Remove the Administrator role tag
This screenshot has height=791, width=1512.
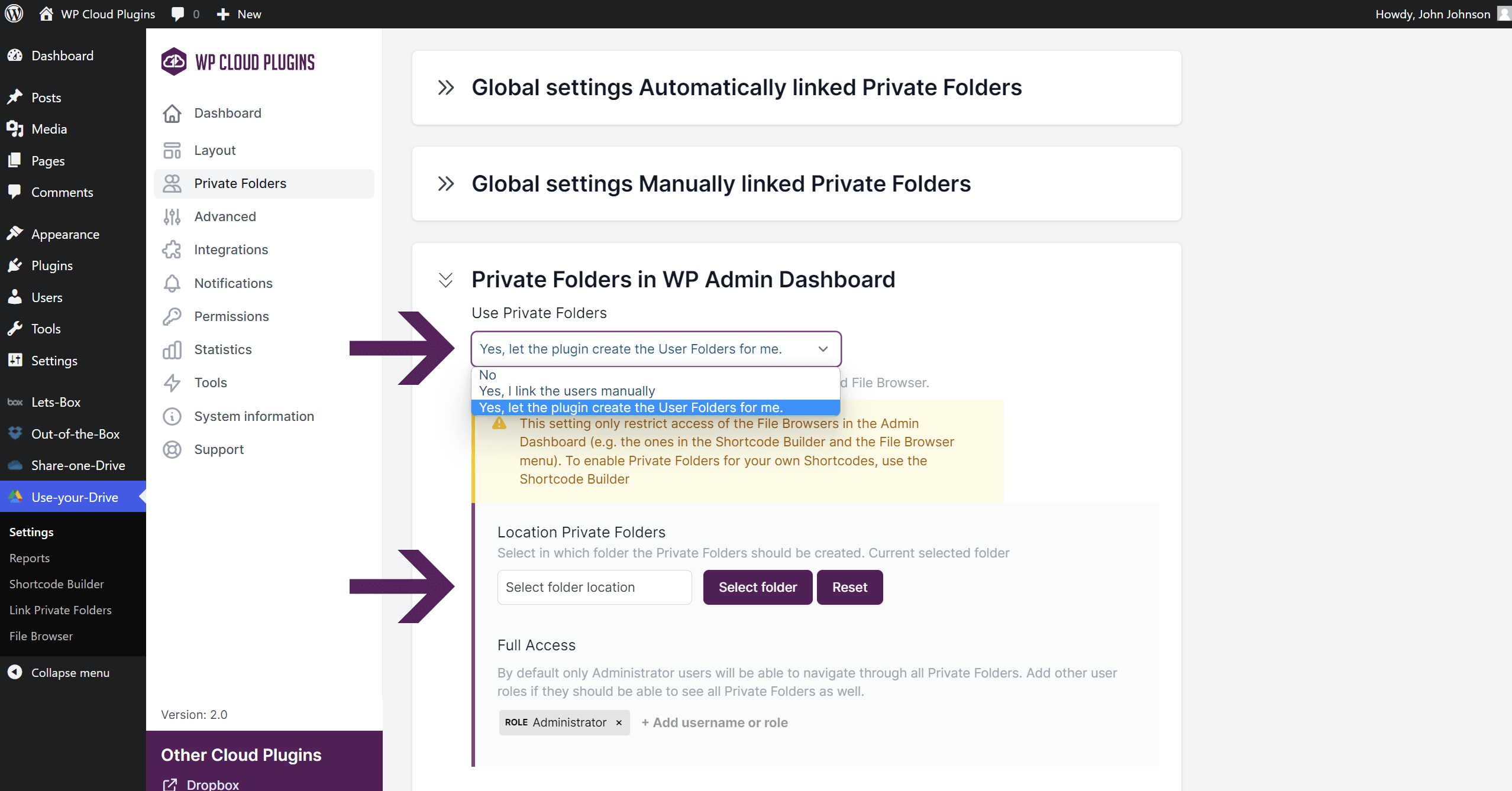(x=619, y=723)
